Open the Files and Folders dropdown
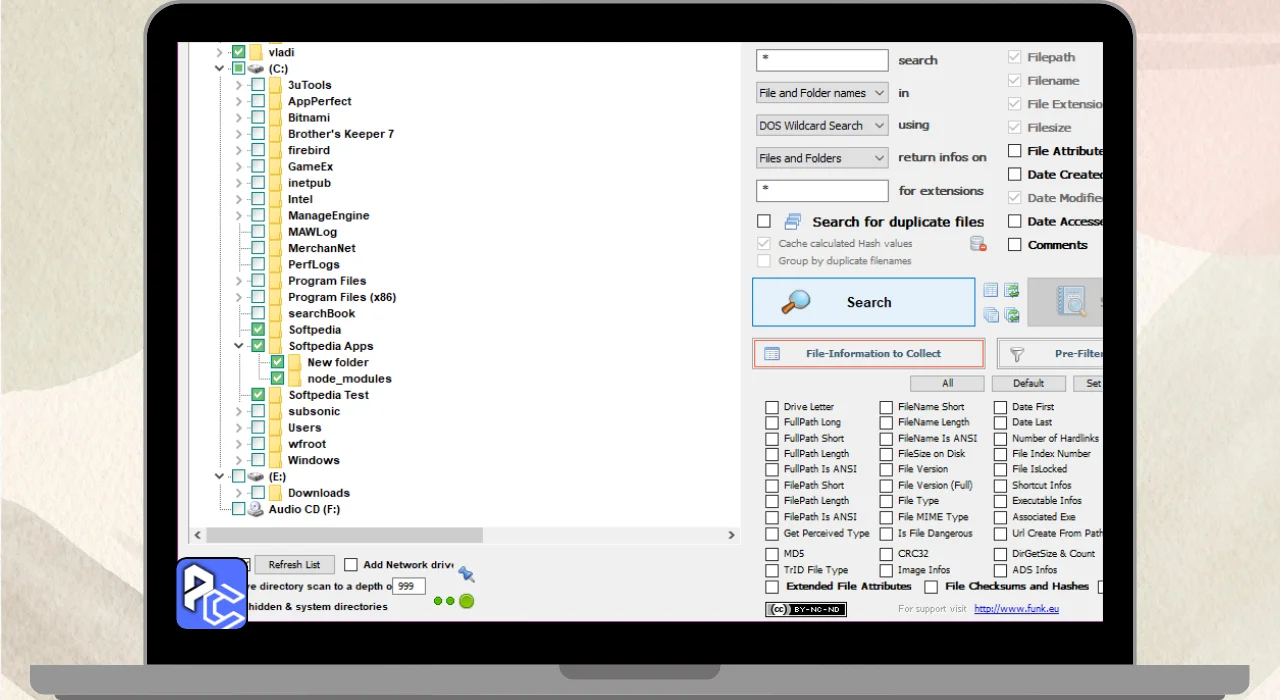This screenshot has height=700, width=1280. coord(822,158)
